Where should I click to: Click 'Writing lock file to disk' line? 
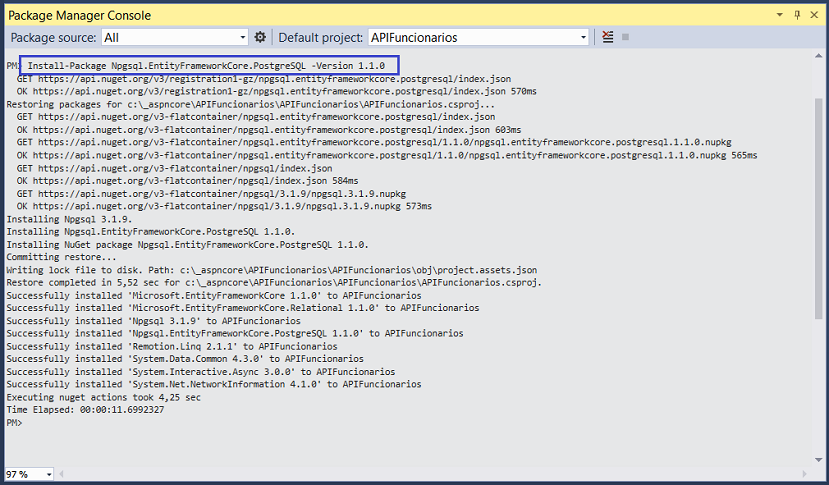coord(272,270)
